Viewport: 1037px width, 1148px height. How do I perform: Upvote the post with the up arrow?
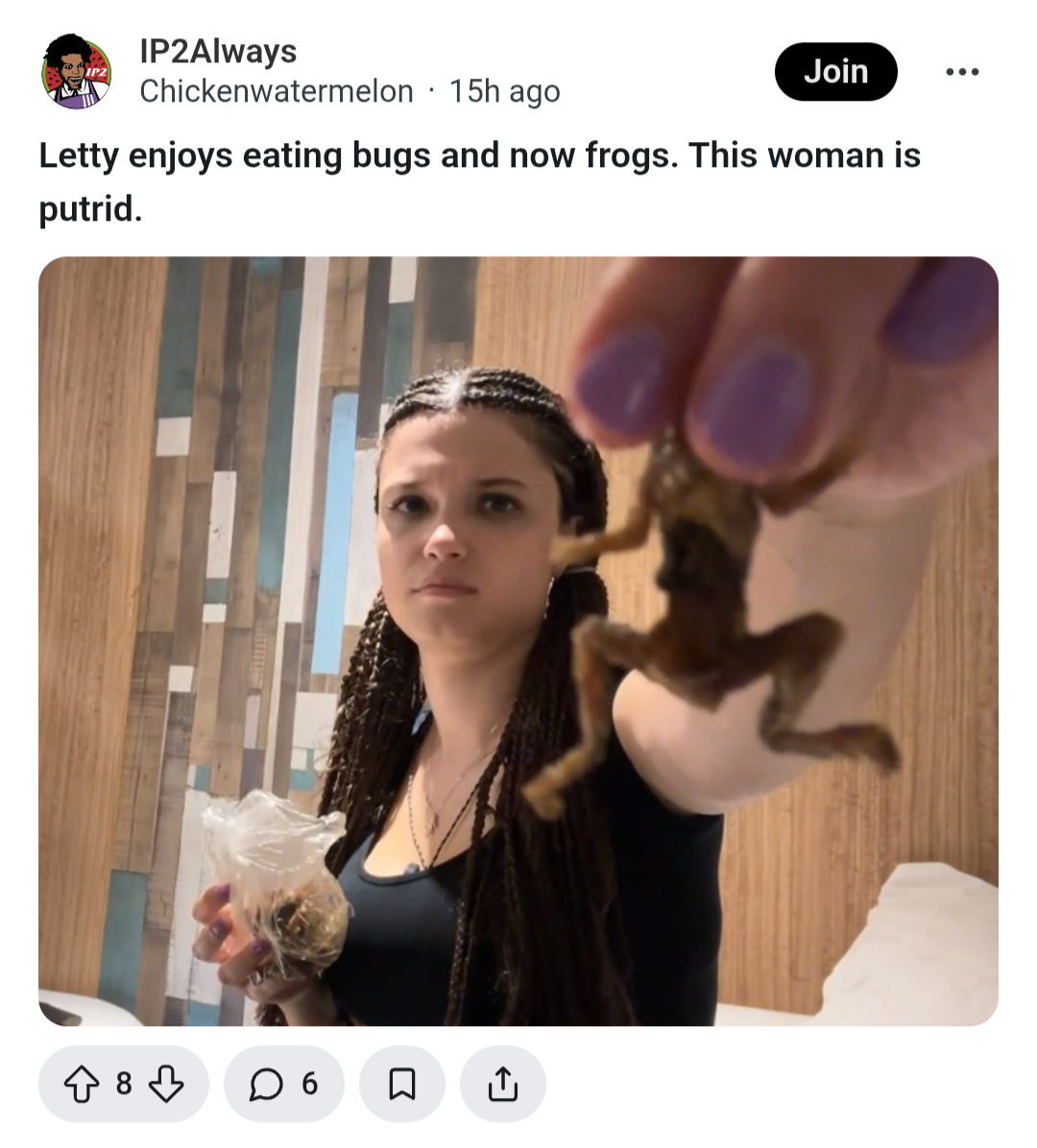[82, 1084]
